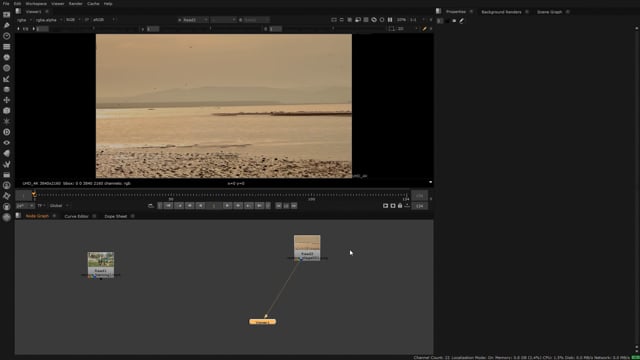
Task: Open the MetaData nodes toolbar menu
Action: coord(7,153)
